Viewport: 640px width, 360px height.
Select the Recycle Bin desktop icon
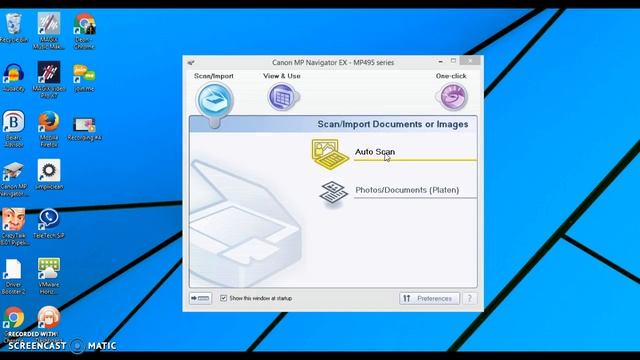pyautogui.click(x=14, y=27)
